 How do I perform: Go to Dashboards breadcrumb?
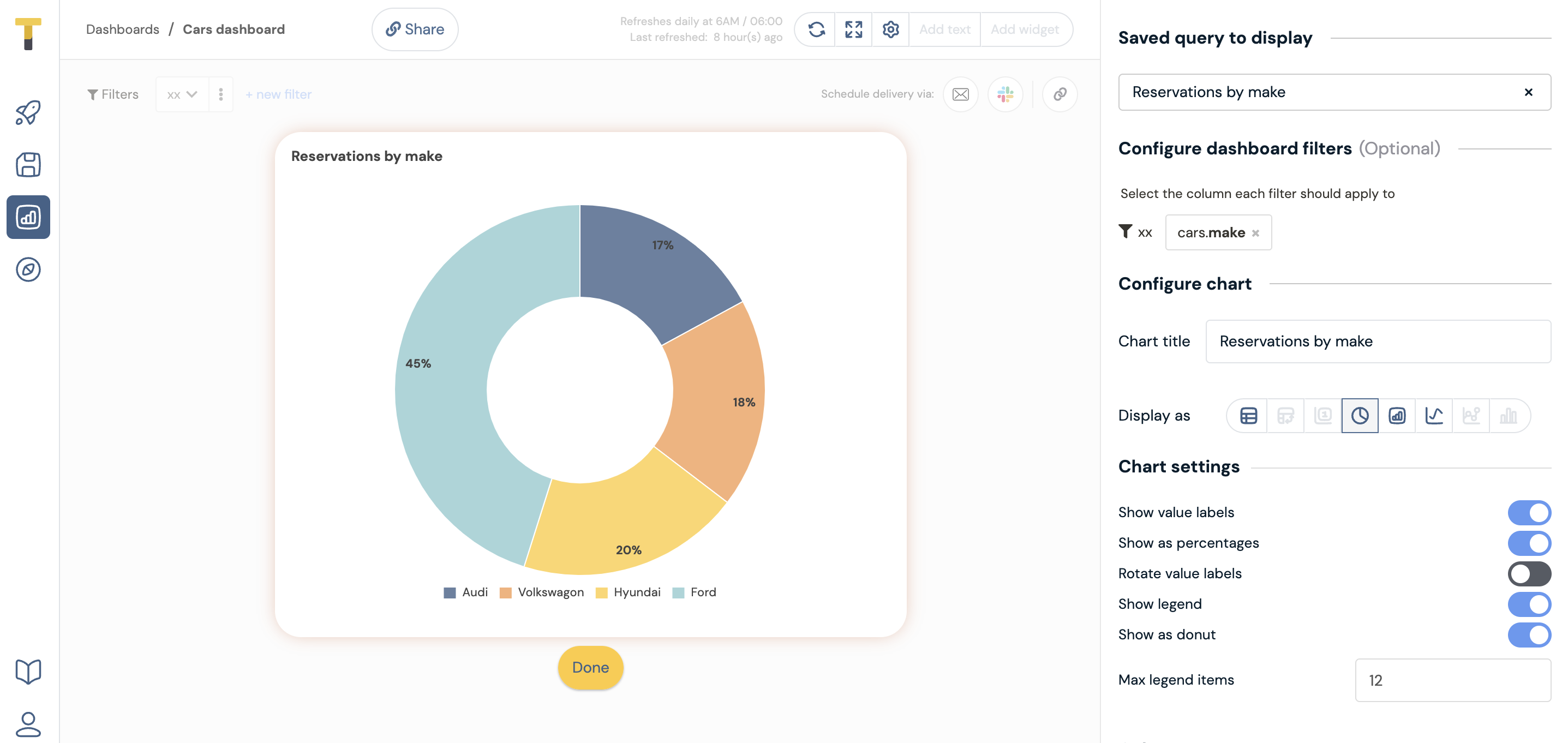pos(122,29)
